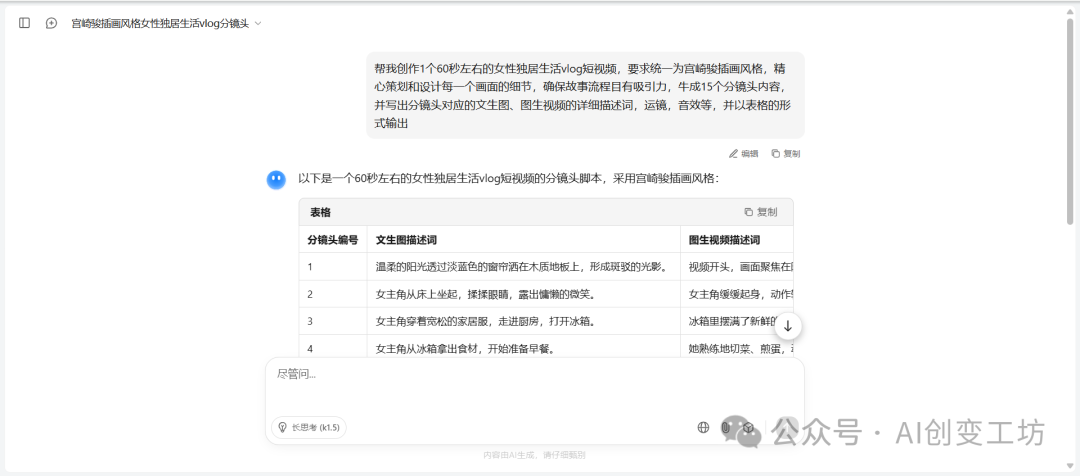The image size is (1080, 476).
Task: Click the 表格 label in the table header
Action: (320, 212)
